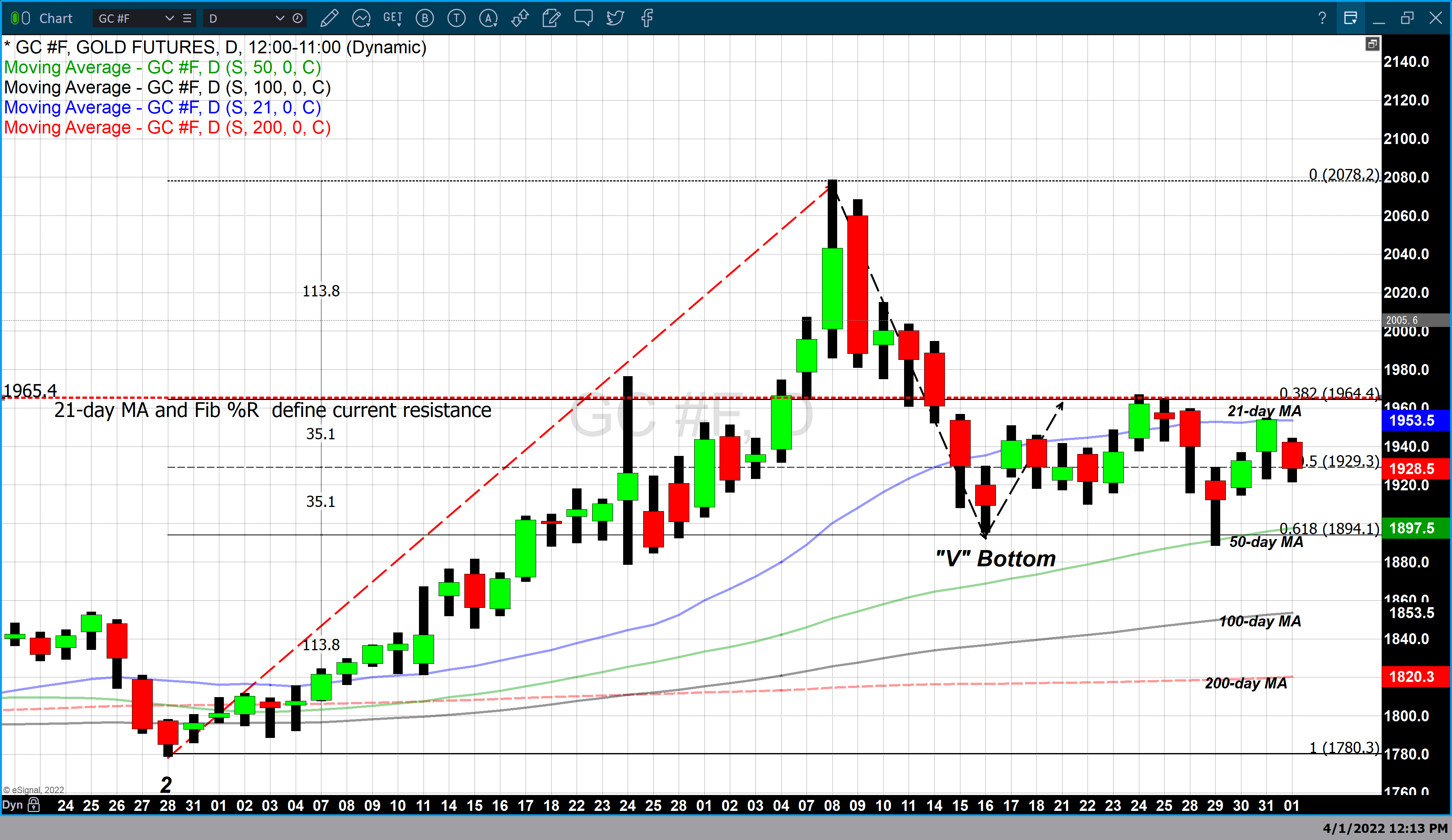Click the circled B icon
1452x840 pixels.
tap(425, 19)
